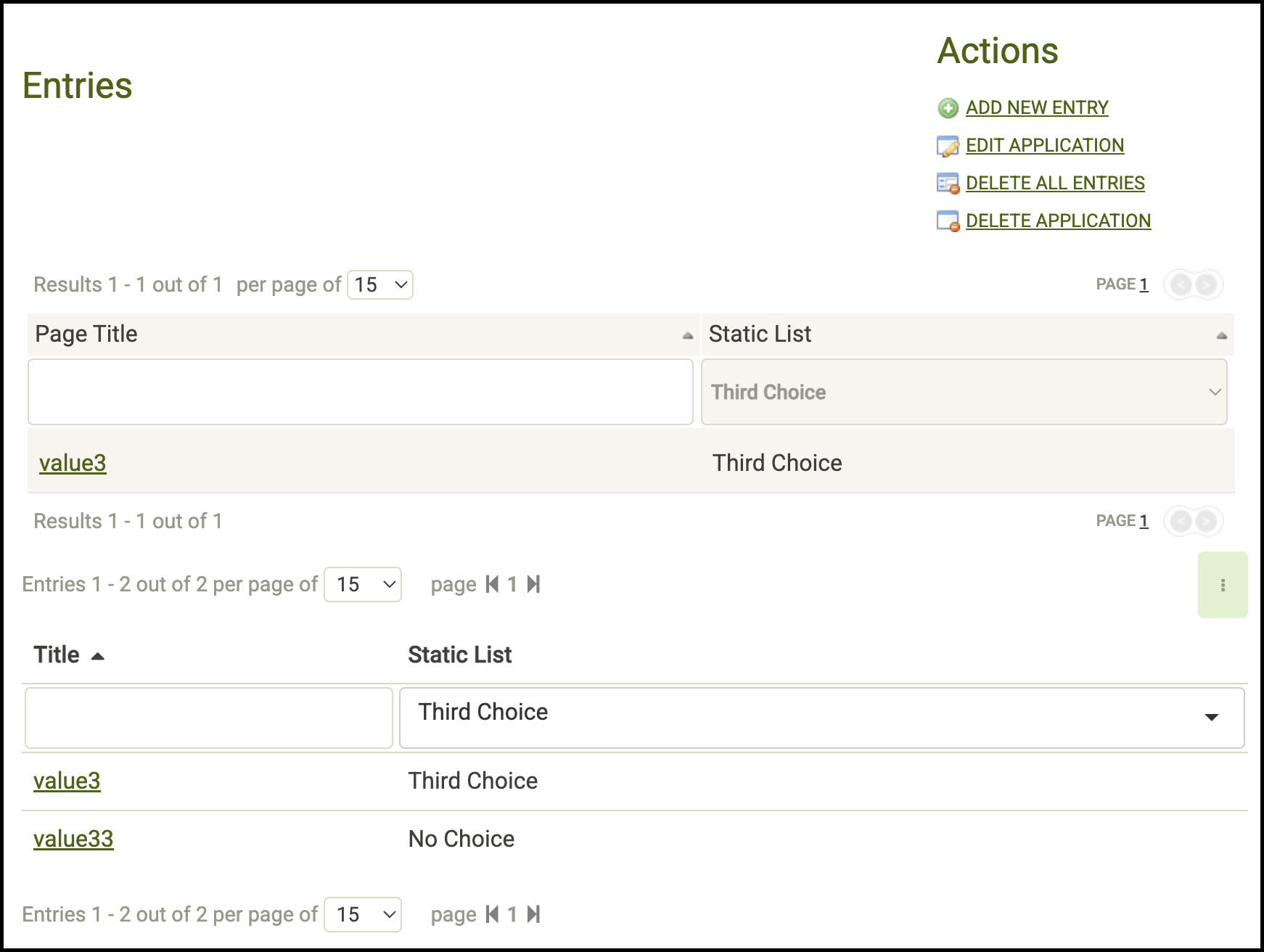Viewport: 1264px width, 952px height.
Task: Open the green three-dot options menu
Action: pos(1223,585)
